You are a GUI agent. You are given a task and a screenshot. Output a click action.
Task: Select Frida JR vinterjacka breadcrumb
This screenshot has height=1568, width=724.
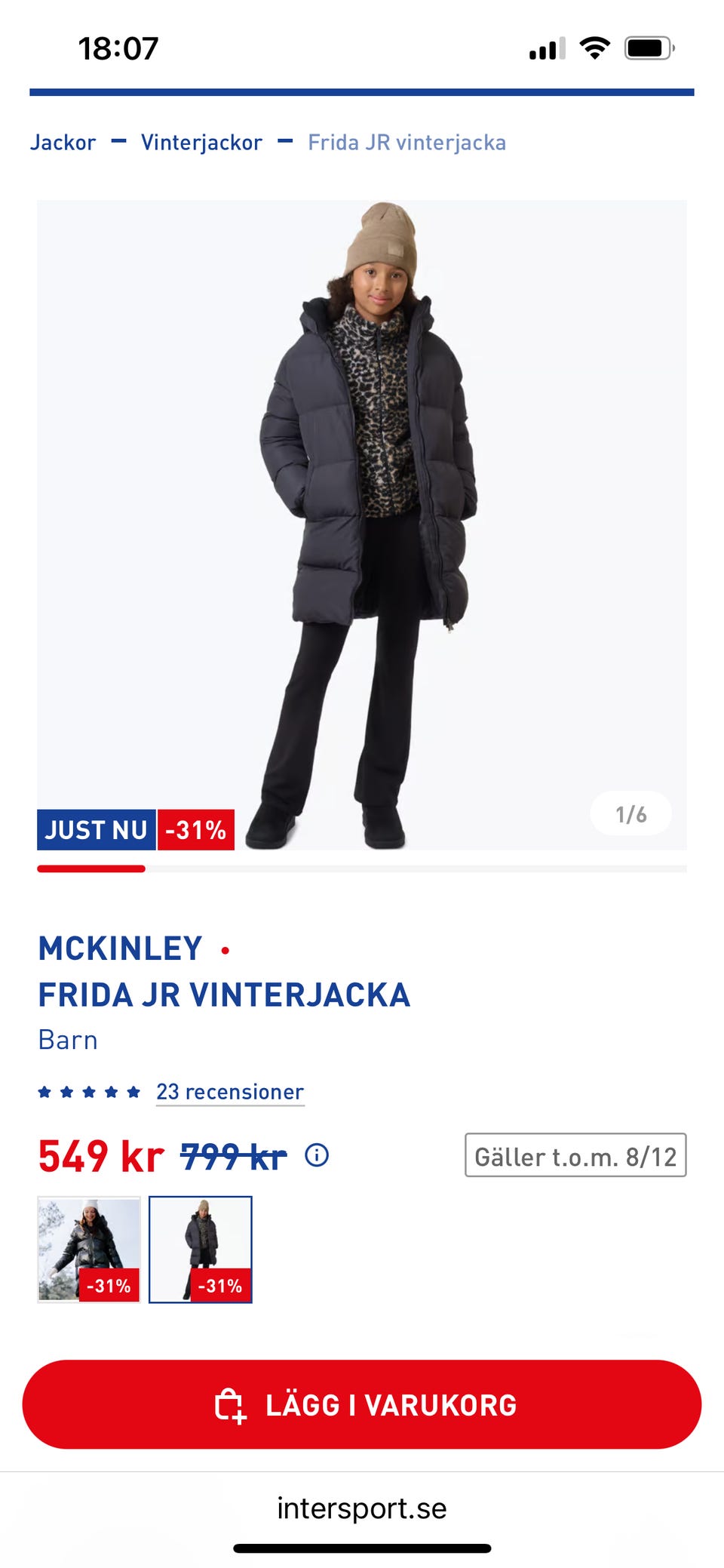406,143
